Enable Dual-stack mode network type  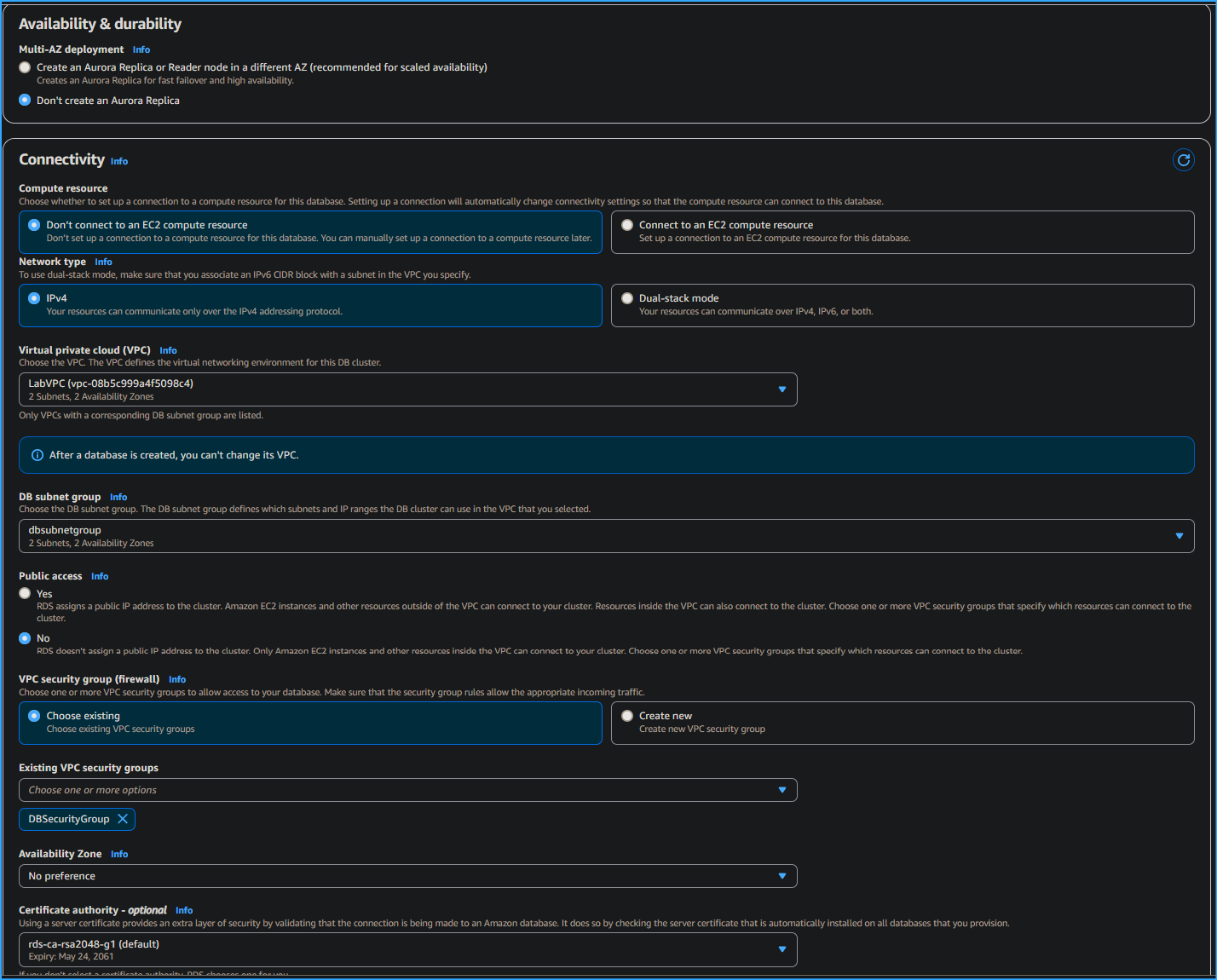[627, 297]
